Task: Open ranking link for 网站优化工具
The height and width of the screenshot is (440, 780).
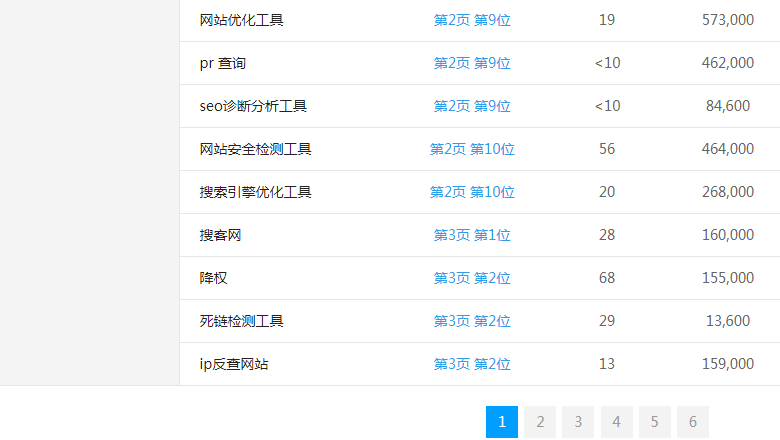Action: coord(472,20)
